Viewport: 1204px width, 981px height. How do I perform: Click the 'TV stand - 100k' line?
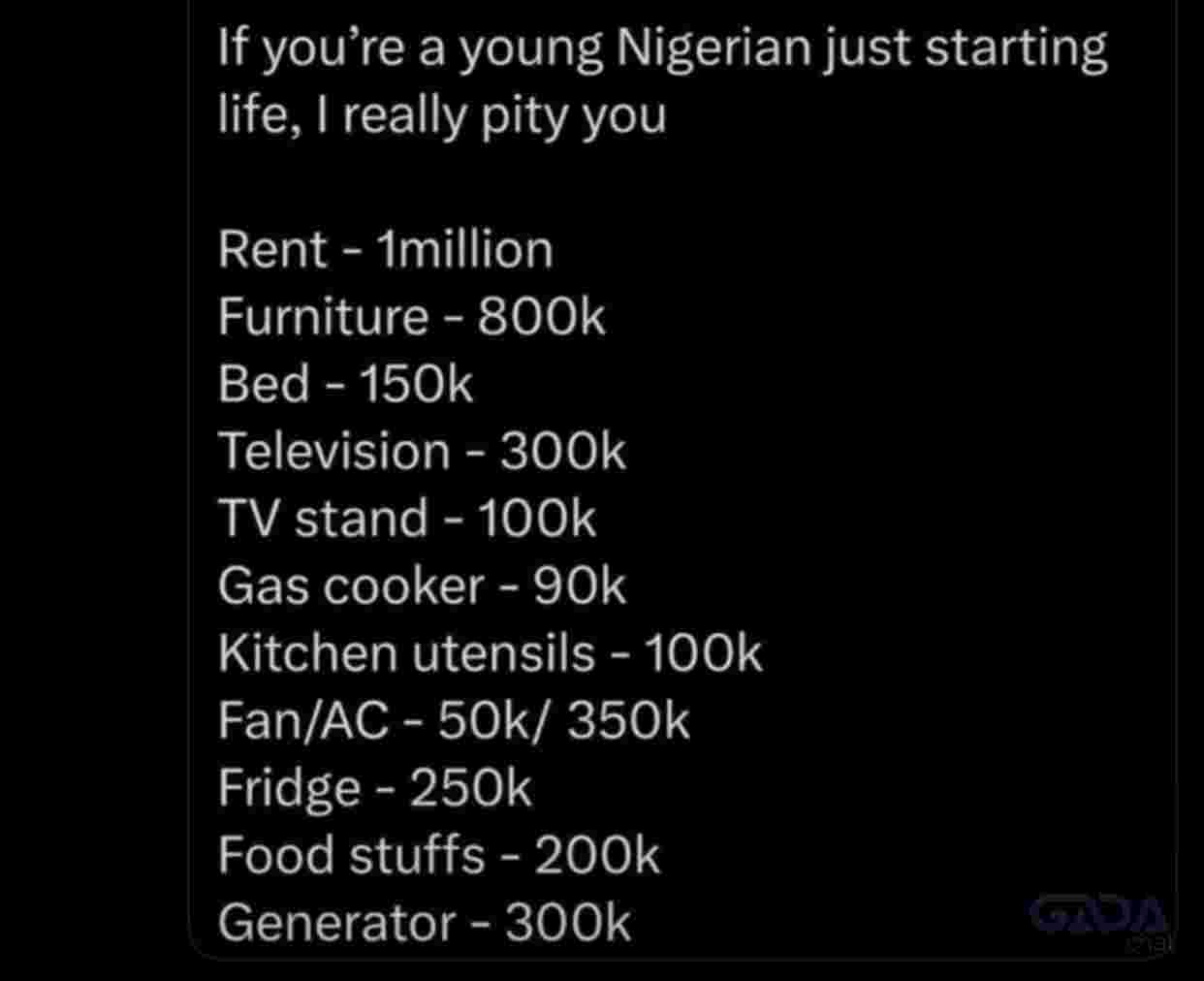(x=406, y=519)
